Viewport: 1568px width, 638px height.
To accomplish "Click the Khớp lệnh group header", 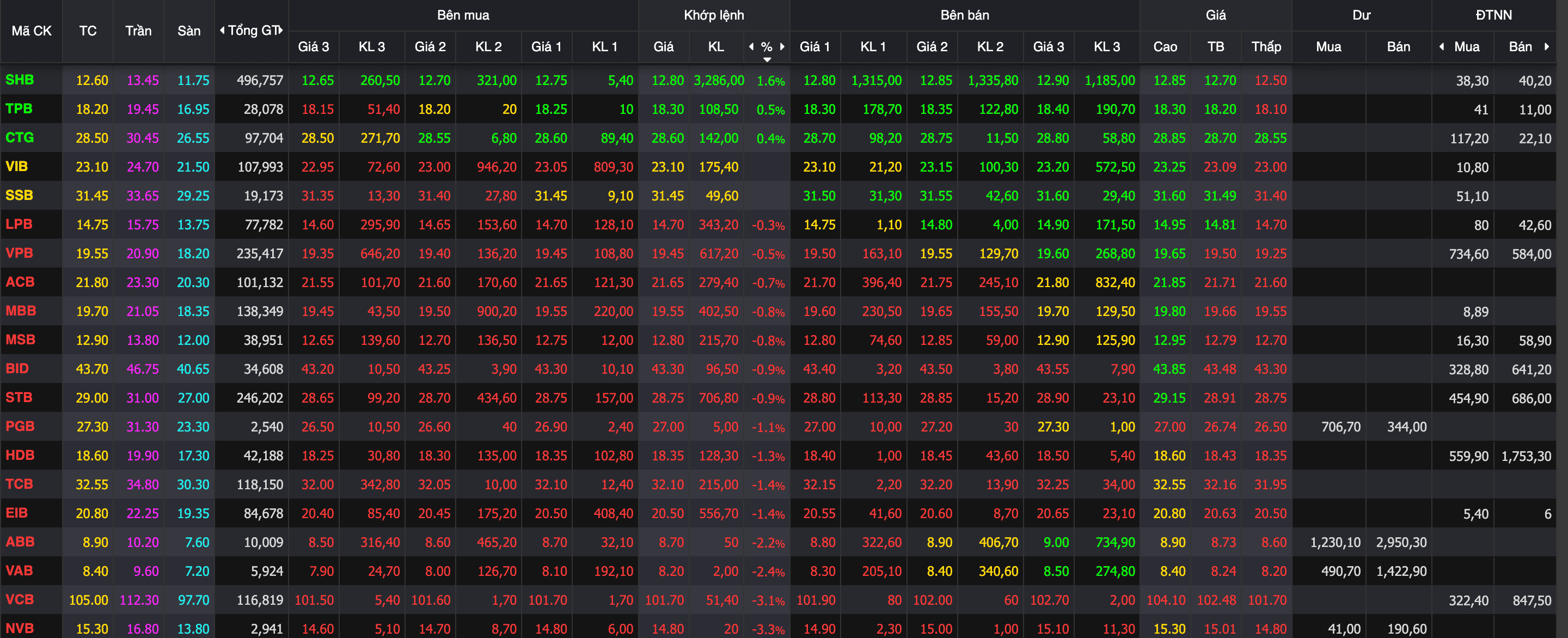I will [x=714, y=15].
